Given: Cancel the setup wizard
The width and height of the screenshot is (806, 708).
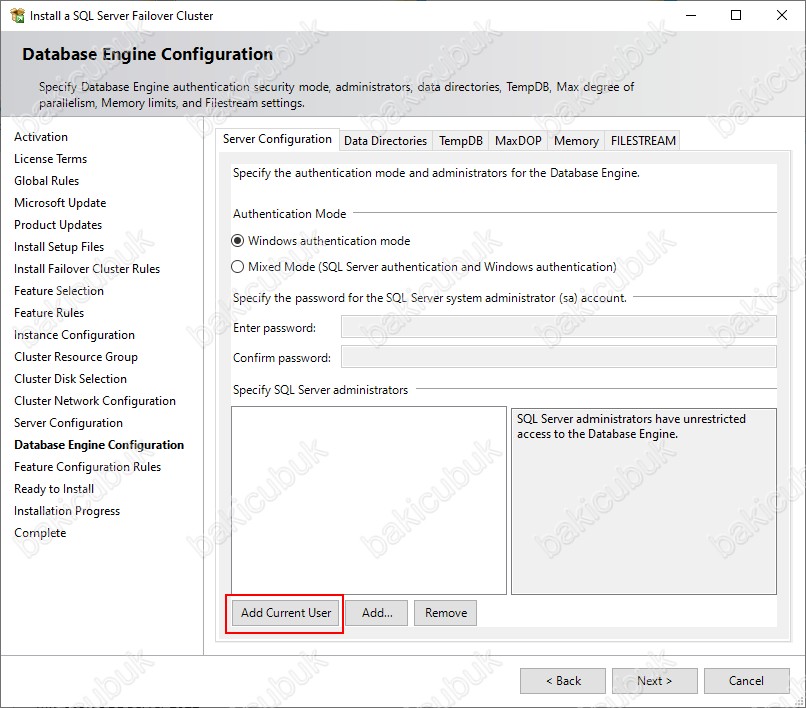Looking at the screenshot, I should point(746,681).
